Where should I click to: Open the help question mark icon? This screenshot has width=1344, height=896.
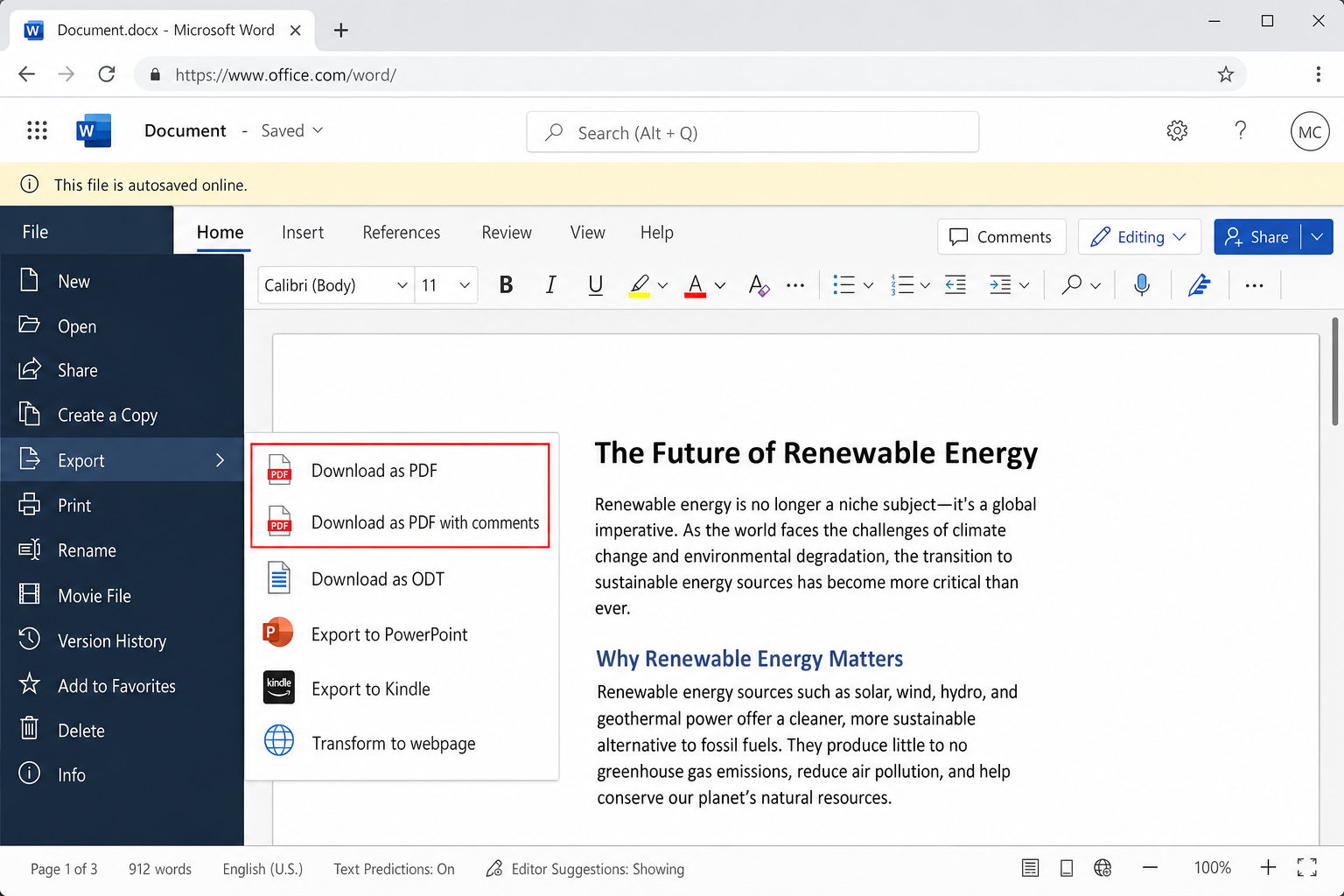click(1240, 131)
